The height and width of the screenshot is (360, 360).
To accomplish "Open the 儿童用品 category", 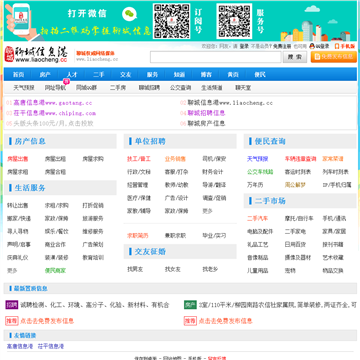I will point(258,271).
